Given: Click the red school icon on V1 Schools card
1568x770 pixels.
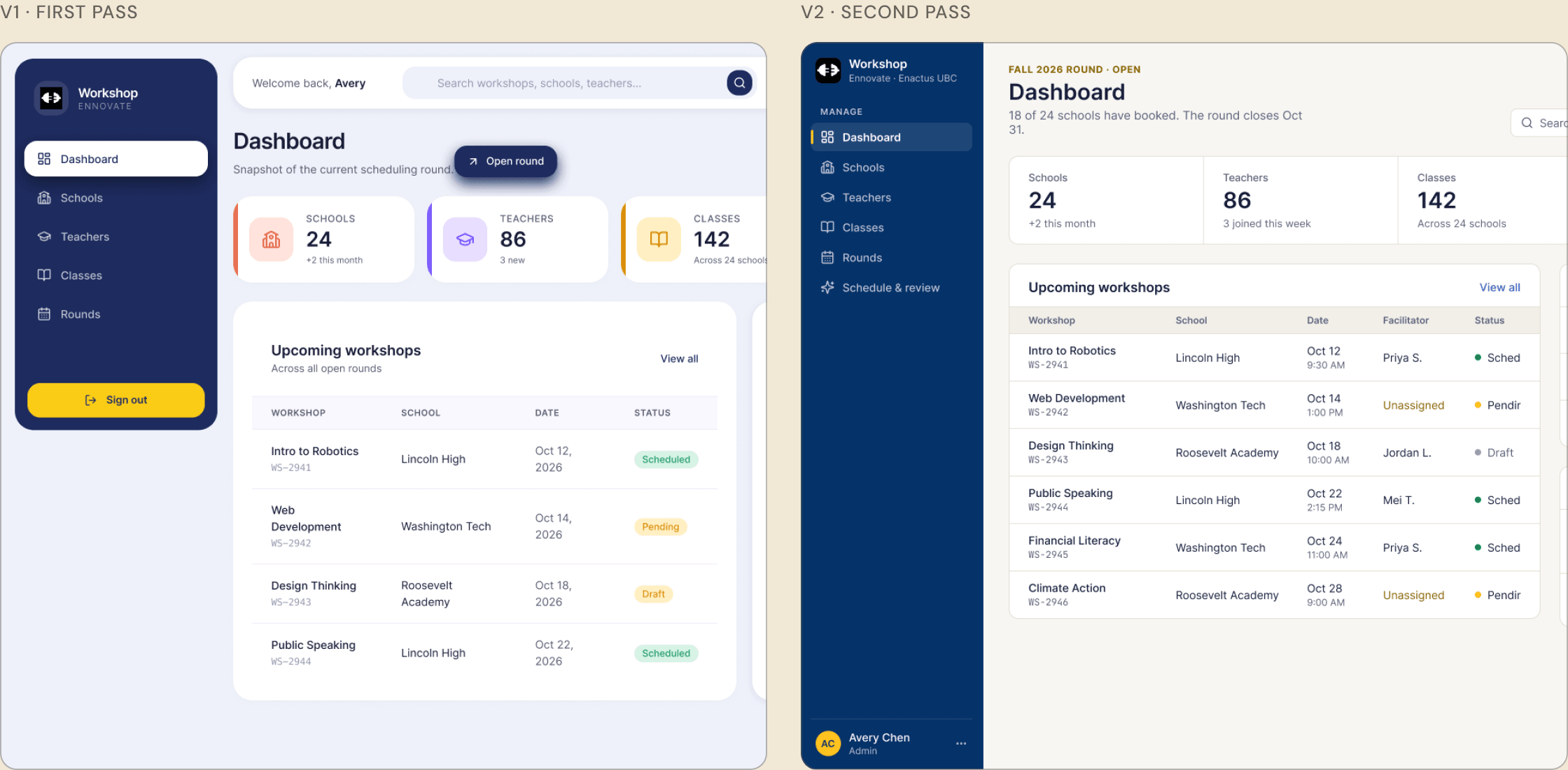Looking at the screenshot, I should click(x=271, y=239).
